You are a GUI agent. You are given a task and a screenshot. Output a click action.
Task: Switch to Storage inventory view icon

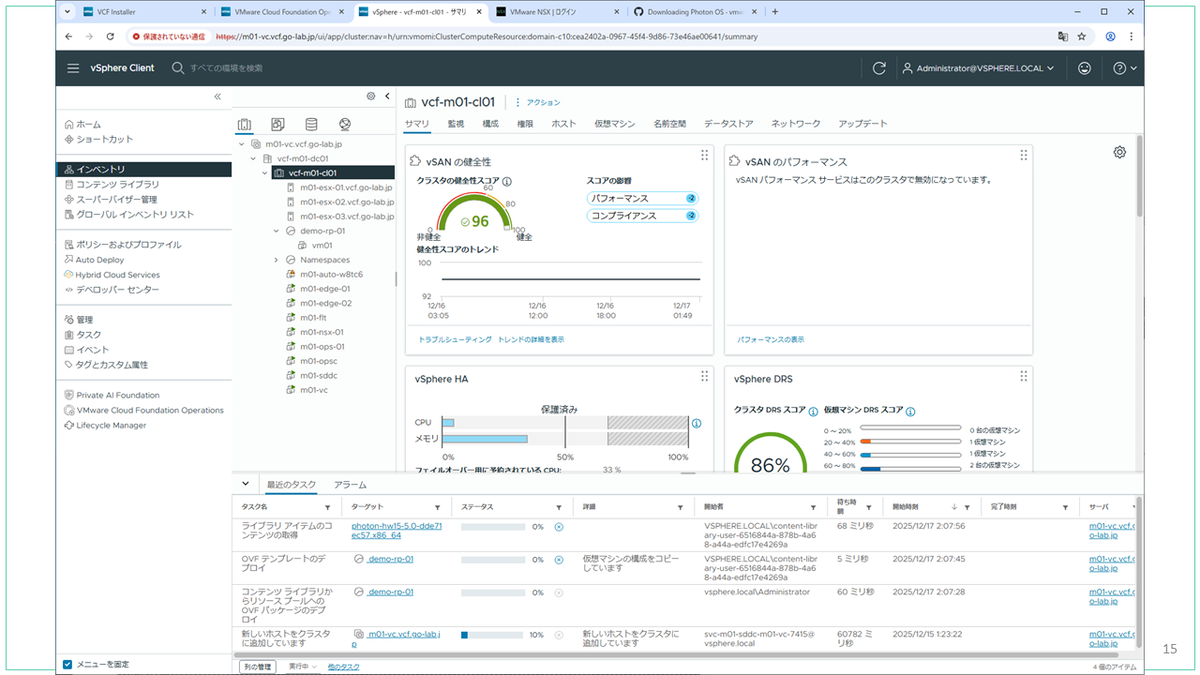[x=311, y=125]
